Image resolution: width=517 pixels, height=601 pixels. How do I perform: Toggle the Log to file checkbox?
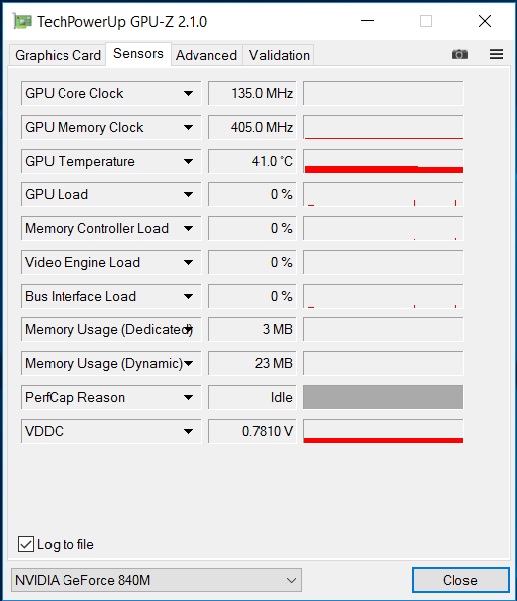coord(26,544)
